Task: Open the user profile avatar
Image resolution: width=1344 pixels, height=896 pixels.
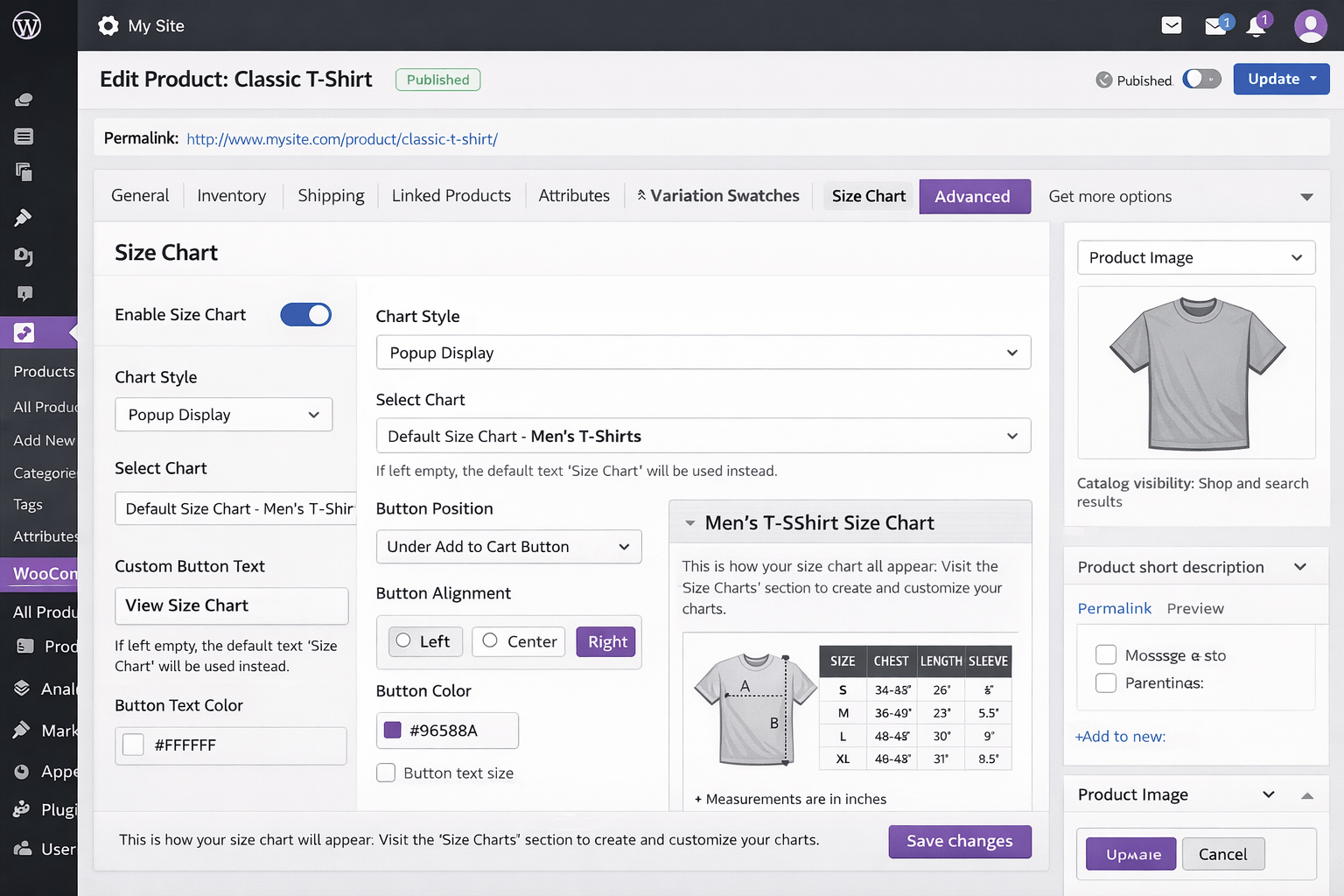Action: click(1311, 25)
